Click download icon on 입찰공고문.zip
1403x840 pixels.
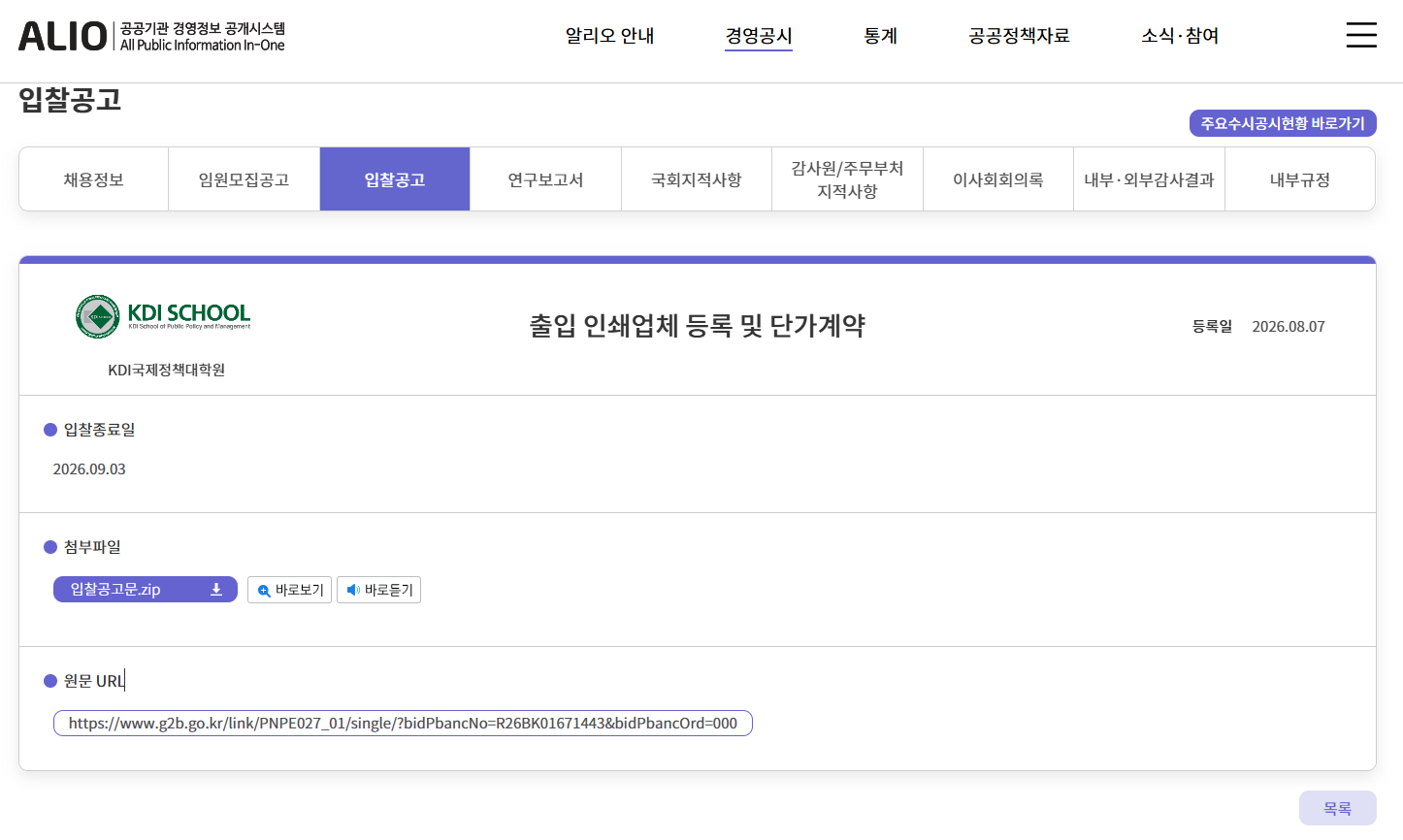click(216, 590)
